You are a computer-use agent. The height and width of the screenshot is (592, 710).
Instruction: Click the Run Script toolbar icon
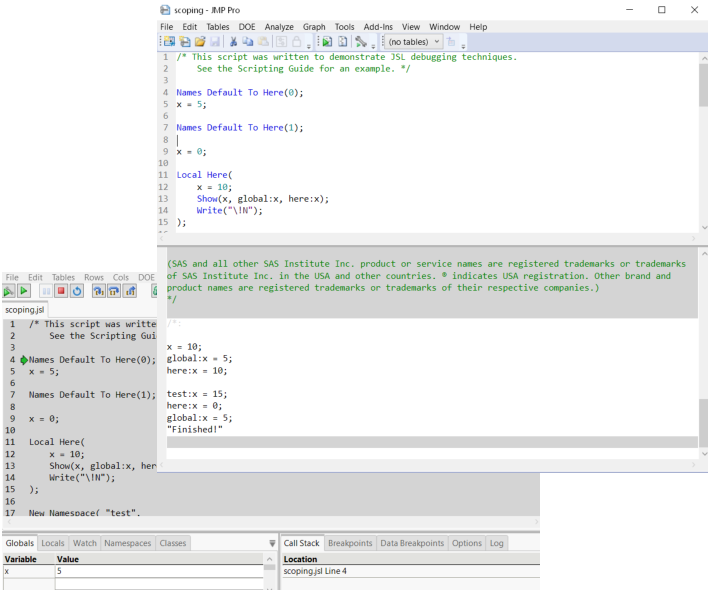tap(326, 42)
